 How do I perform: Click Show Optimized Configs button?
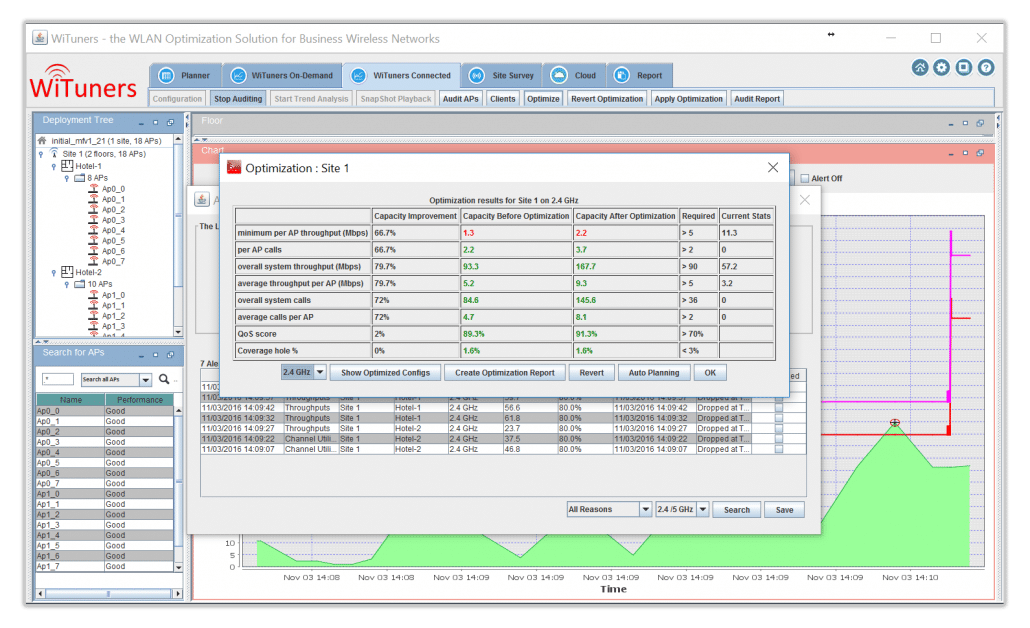(x=386, y=372)
